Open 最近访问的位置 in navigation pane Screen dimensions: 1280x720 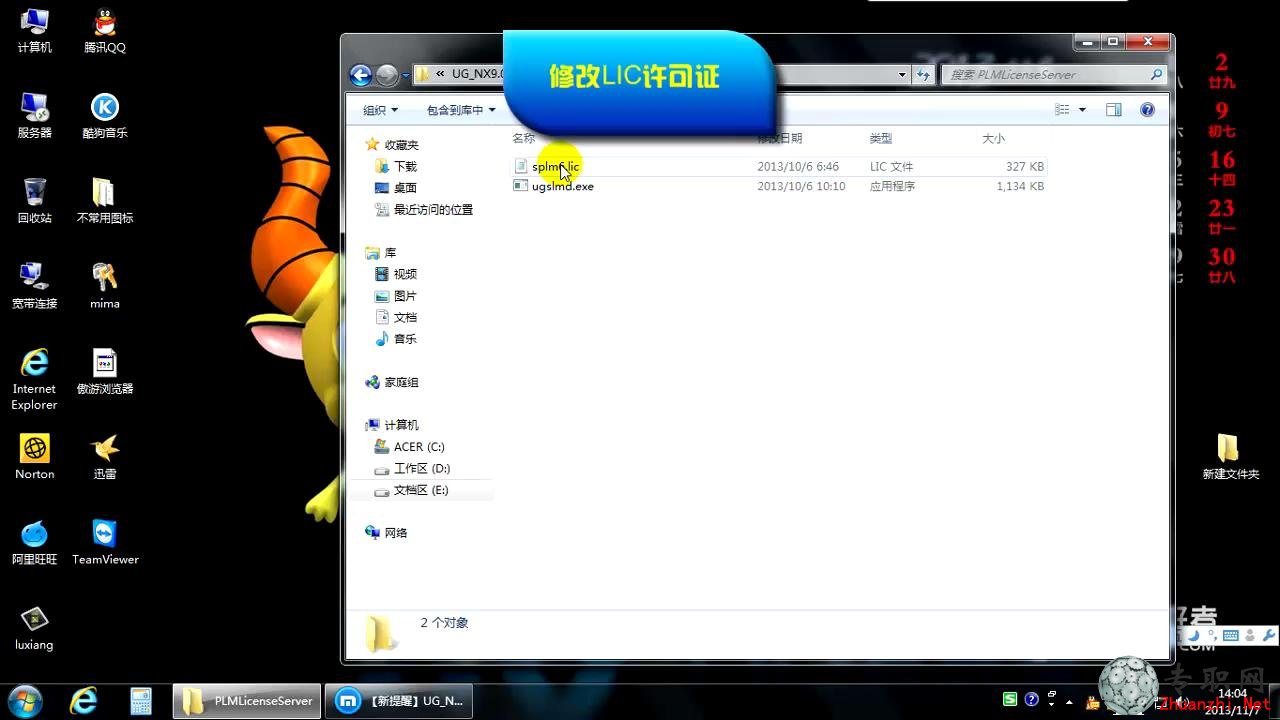pyautogui.click(x=433, y=210)
